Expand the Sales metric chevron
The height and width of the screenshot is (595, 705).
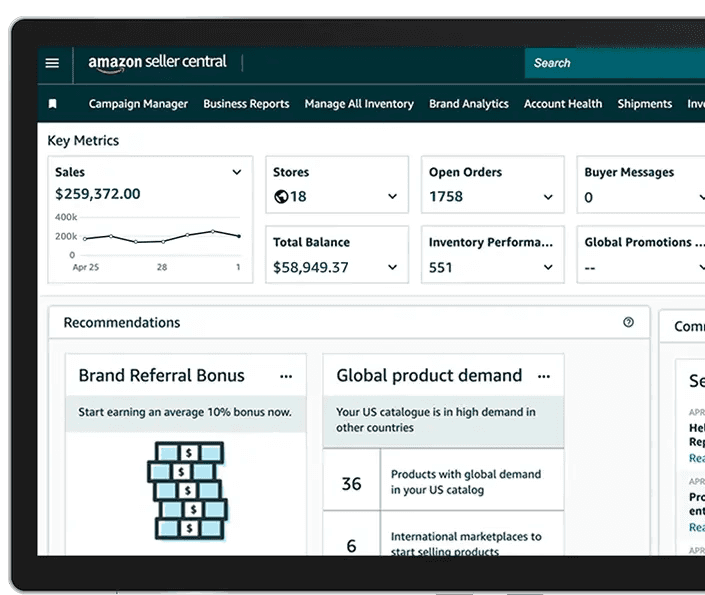pos(236,172)
